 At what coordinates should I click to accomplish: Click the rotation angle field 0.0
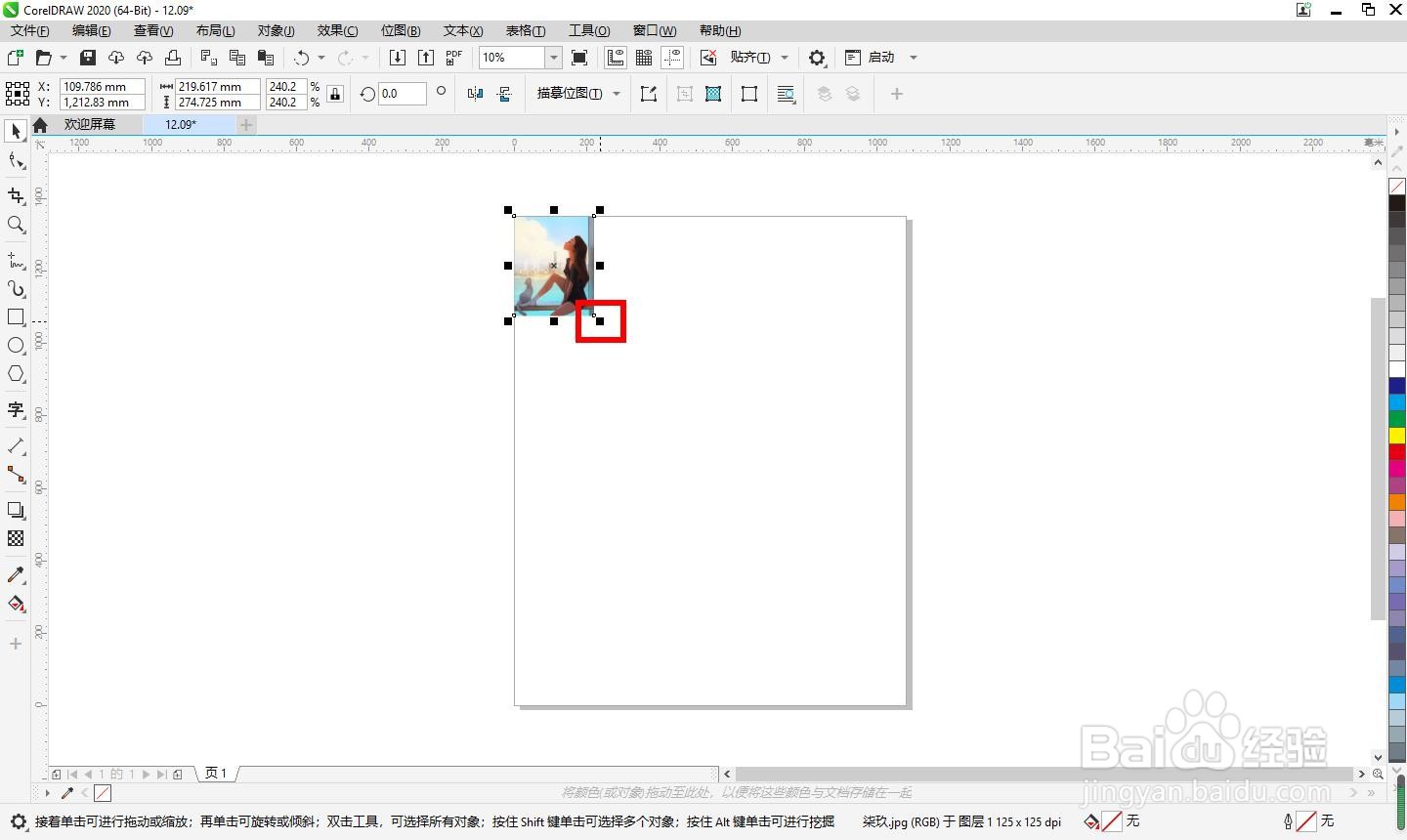pyautogui.click(x=402, y=94)
